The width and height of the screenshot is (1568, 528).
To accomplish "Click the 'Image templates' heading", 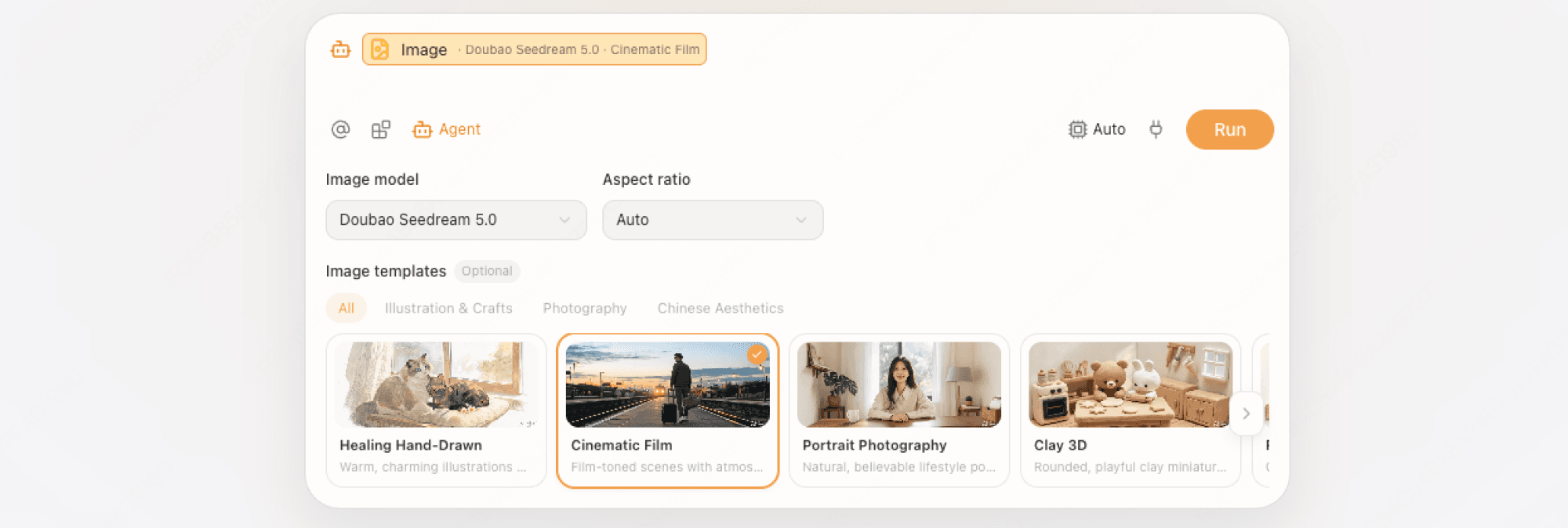I will (x=386, y=271).
